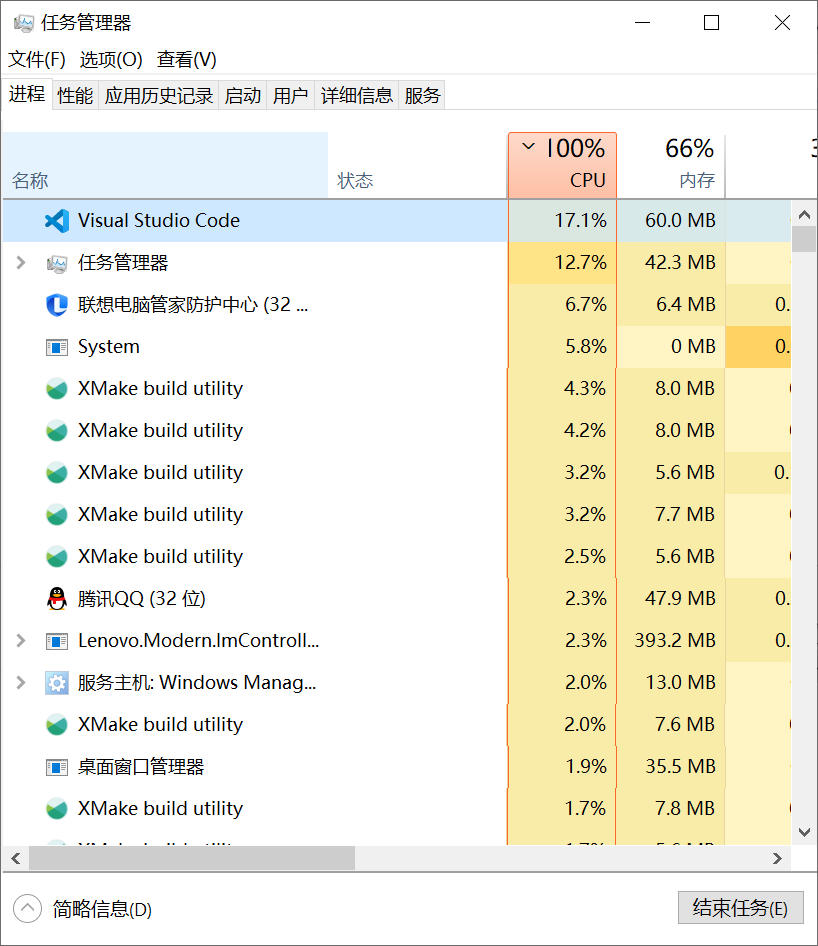The image size is (818, 946).
Task: Click the 联想电脑管家防护中心 shield icon
Action: [x=57, y=305]
